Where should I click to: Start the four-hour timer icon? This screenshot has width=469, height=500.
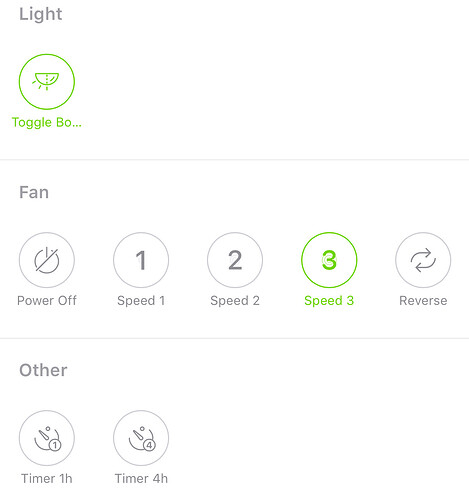pos(141,438)
